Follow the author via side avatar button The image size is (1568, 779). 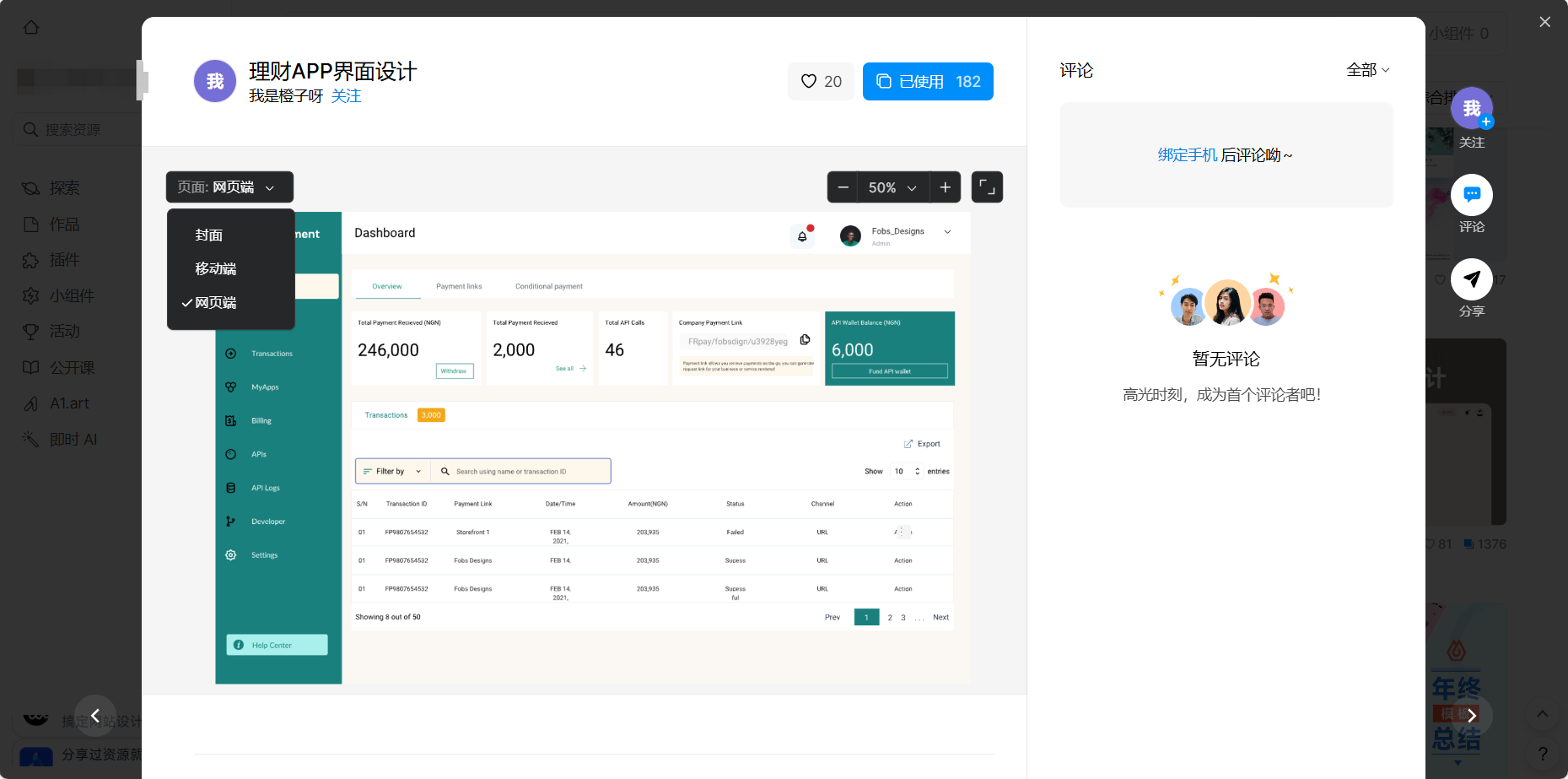pyautogui.click(x=1472, y=108)
